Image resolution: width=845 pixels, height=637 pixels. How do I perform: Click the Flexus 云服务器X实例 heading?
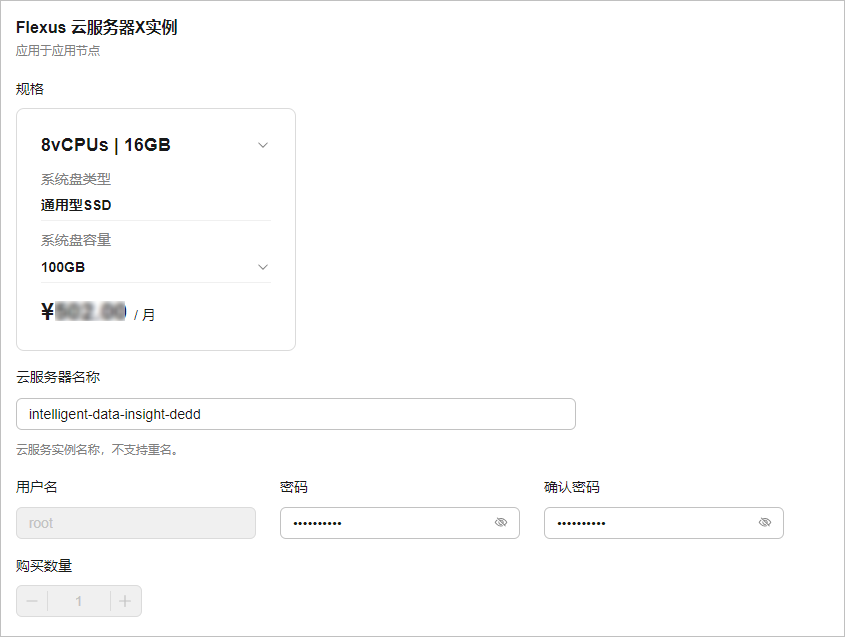coord(96,27)
